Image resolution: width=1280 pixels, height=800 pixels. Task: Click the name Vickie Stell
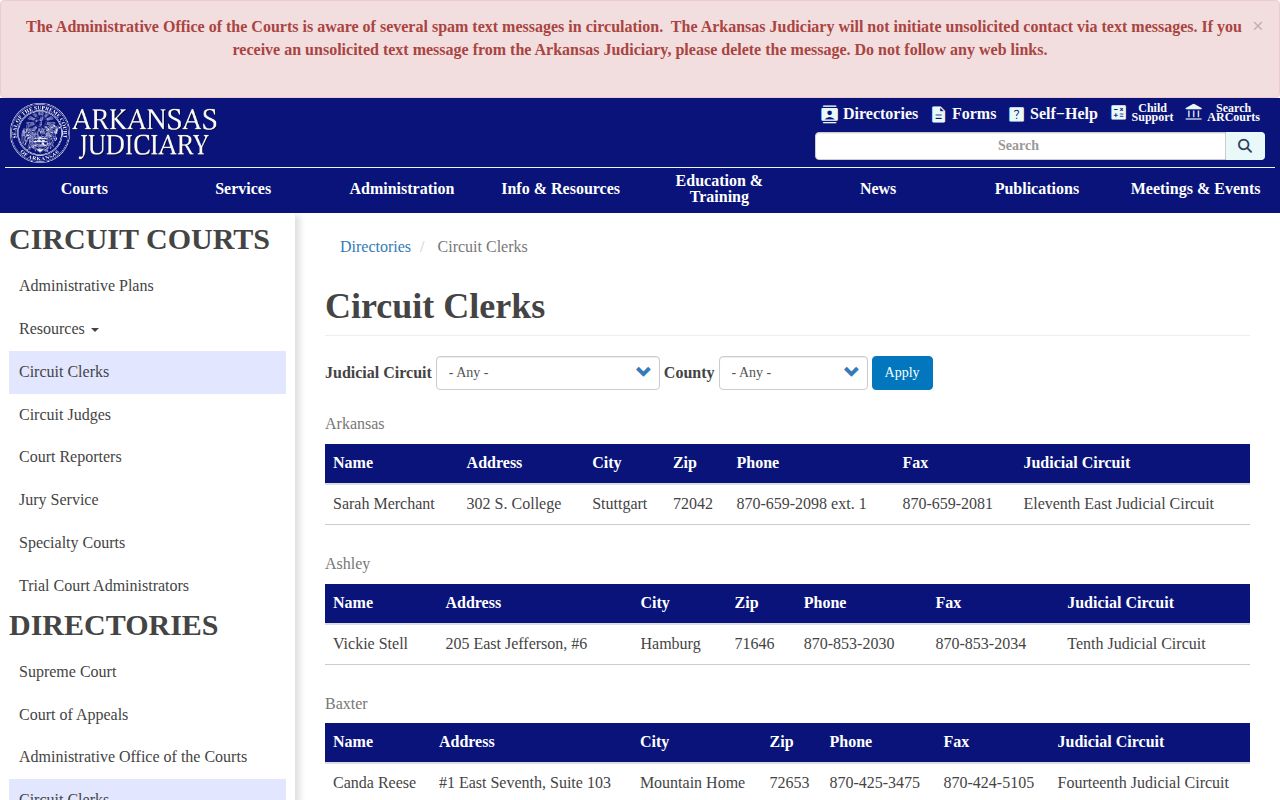pyautogui.click(x=370, y=644)
